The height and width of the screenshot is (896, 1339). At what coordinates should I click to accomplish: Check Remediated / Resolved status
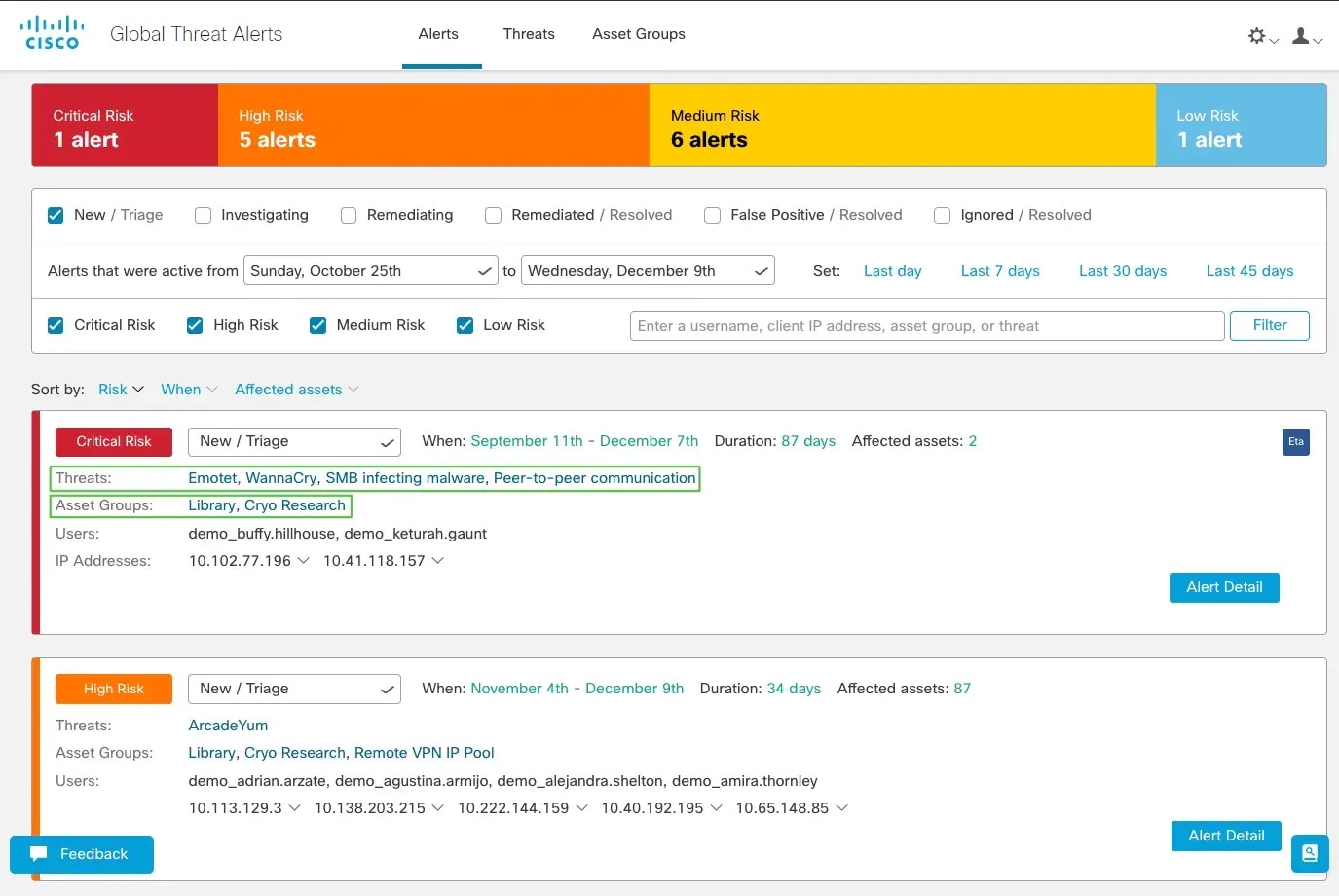click(x=494, y=215)
